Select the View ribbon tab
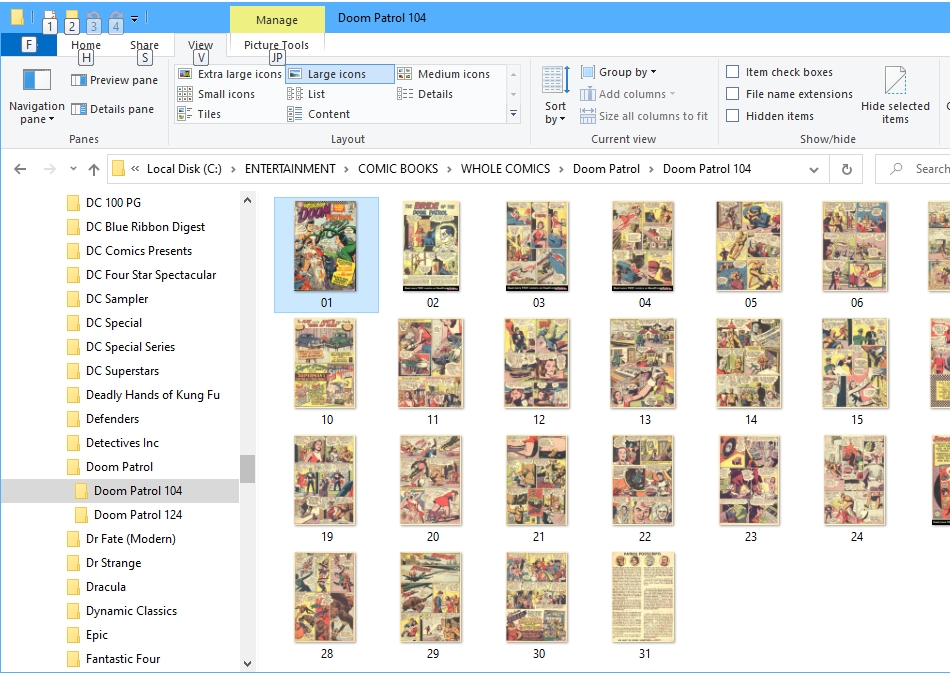The height and width of the screenshot is (676, 950). point(201,45)
